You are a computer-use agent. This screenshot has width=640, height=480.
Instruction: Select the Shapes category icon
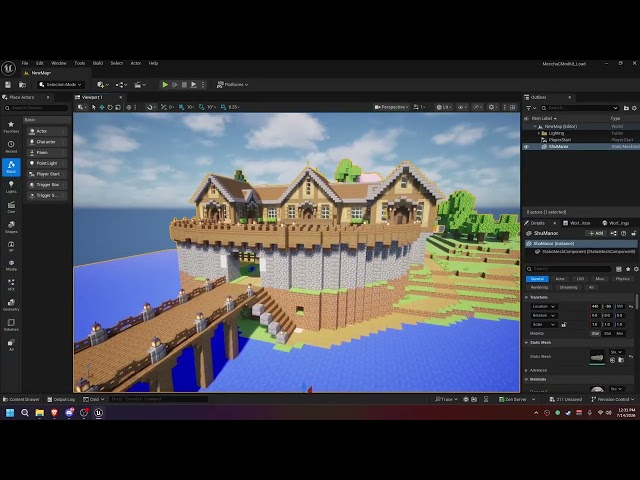point(11,227)
